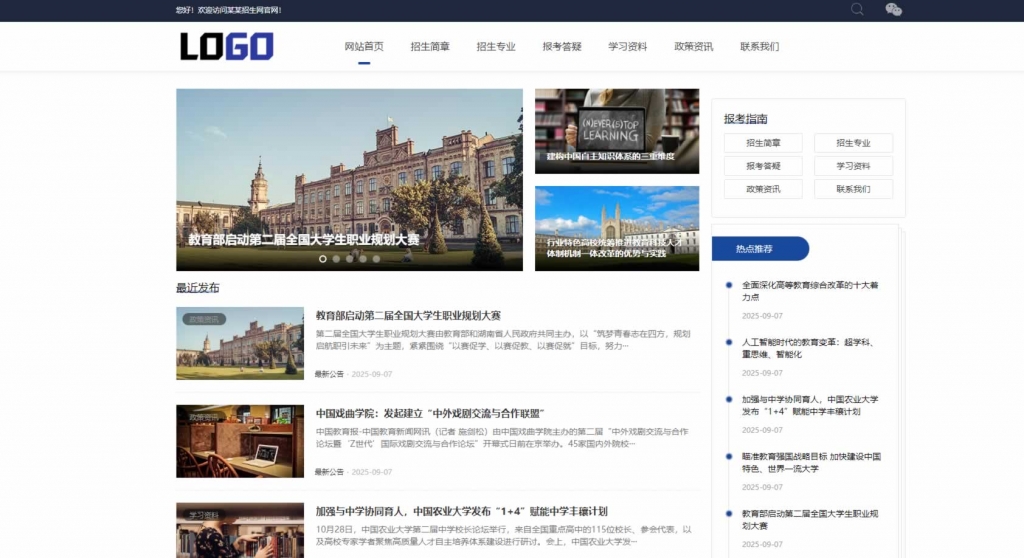Open the 行业特色高校 thumbnail with blue sky
Viewport: 1024px width, 558px height.
(x=616, y=228)
